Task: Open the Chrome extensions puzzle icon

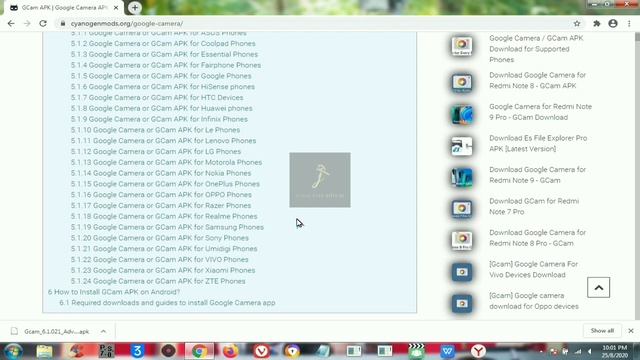Action: [597, 24]
